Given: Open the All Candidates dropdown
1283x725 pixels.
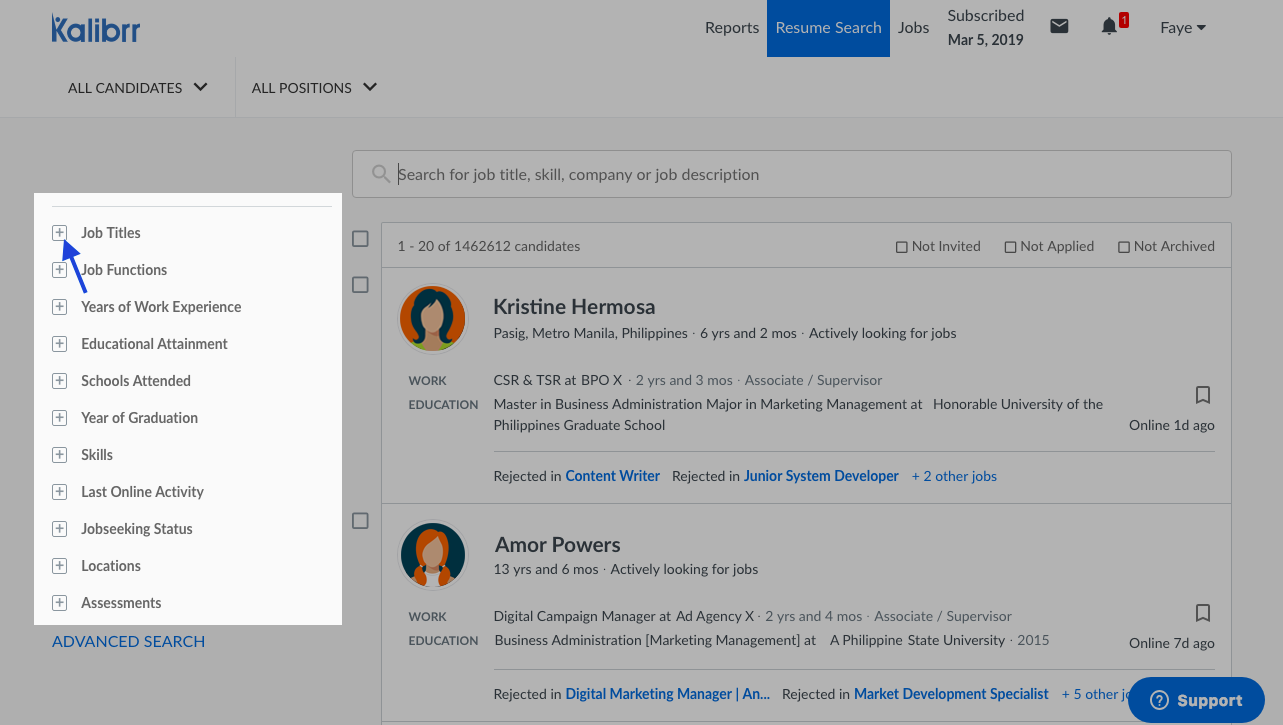Looking at the screenshot, I should [137, 88].
